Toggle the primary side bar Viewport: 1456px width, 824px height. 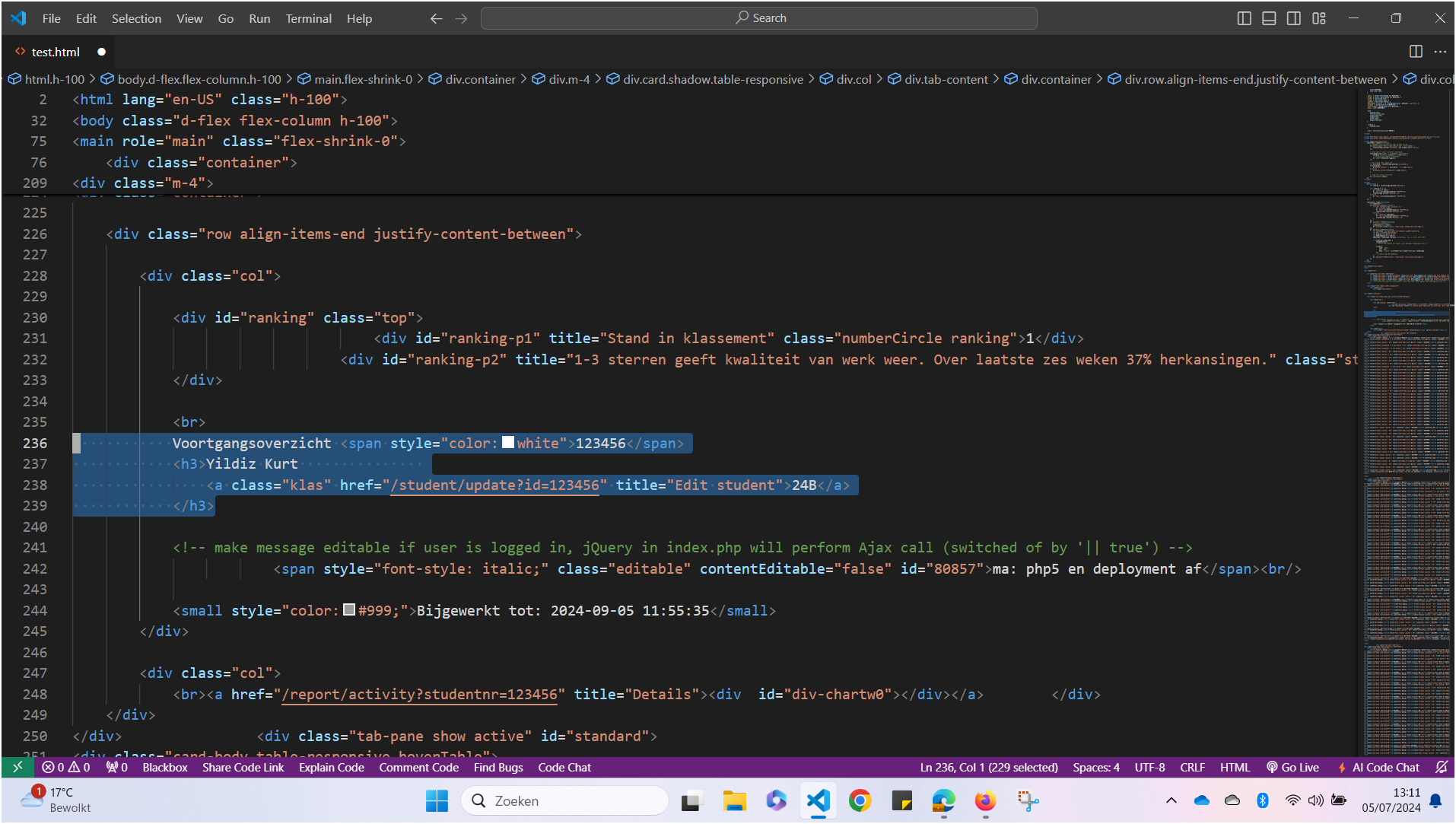[1245, 18]
